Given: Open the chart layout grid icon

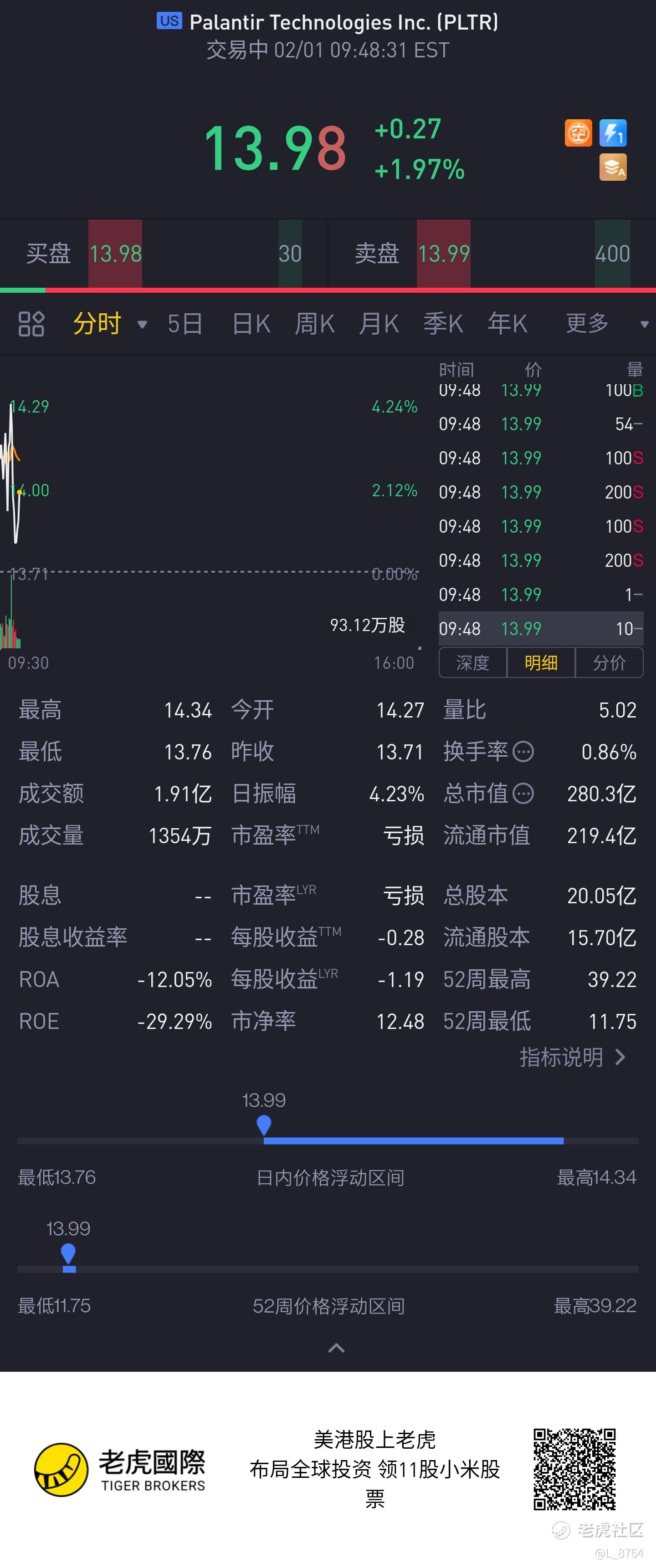Looking at the screenshot, I should (x=31, y=324).
